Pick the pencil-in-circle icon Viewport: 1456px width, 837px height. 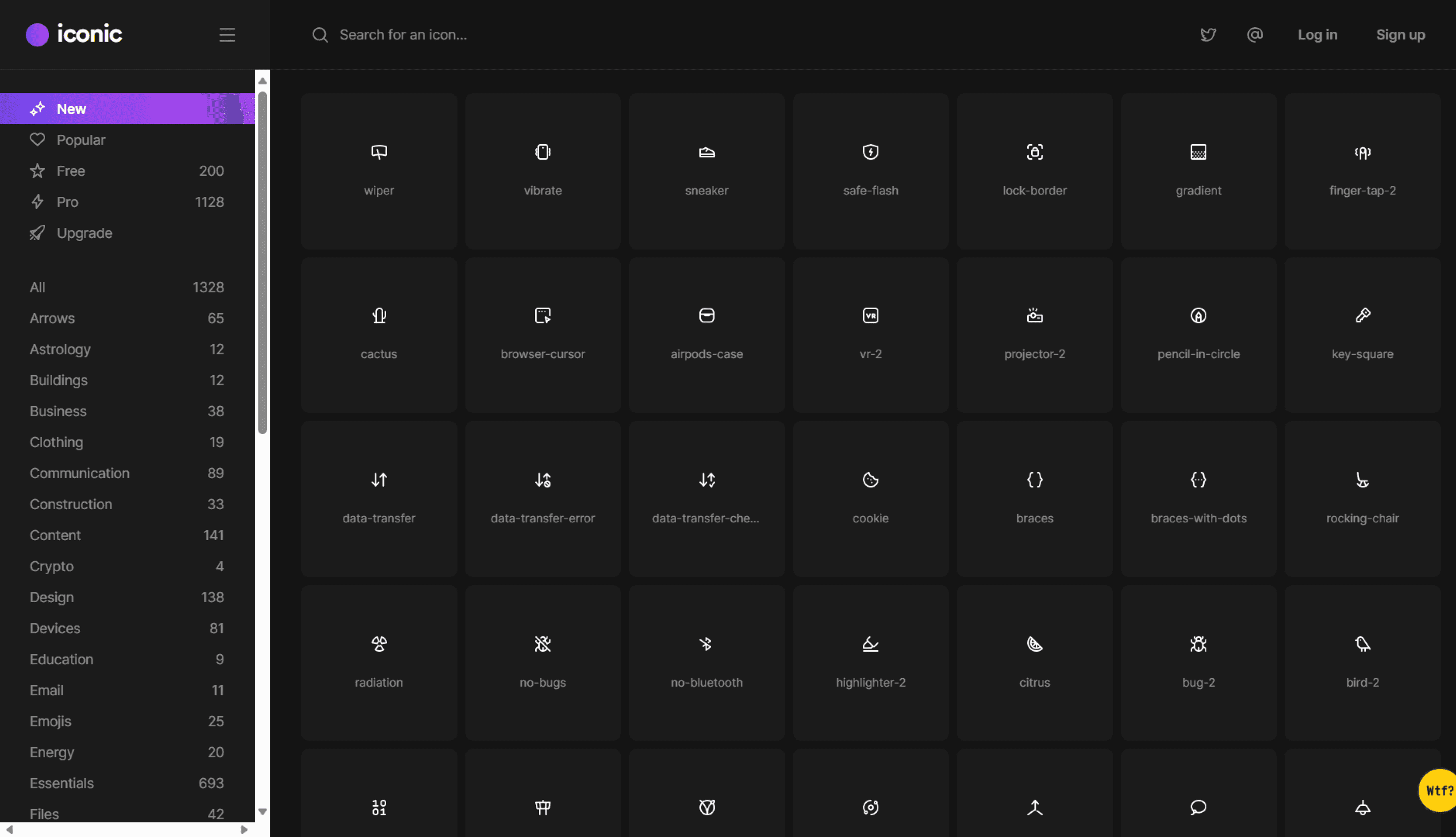pyautogui.click(x=1199, y=334)
